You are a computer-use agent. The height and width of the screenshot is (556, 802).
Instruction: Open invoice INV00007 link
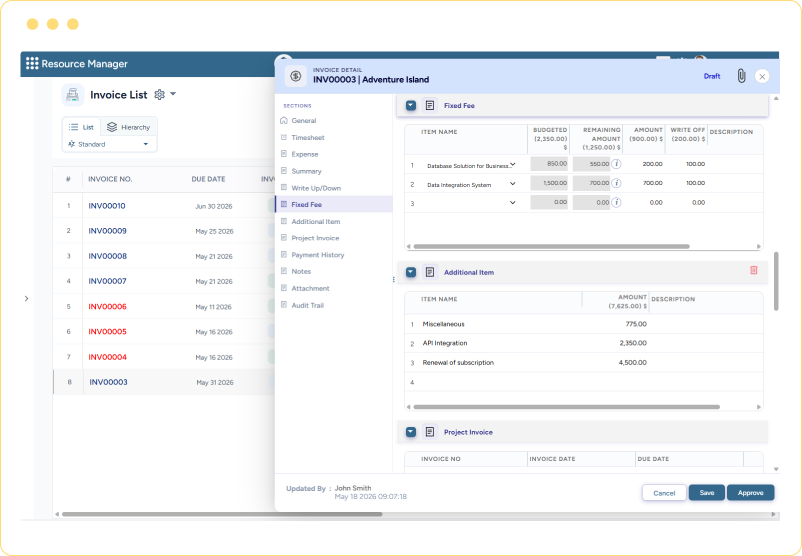[x=107, y=281]
